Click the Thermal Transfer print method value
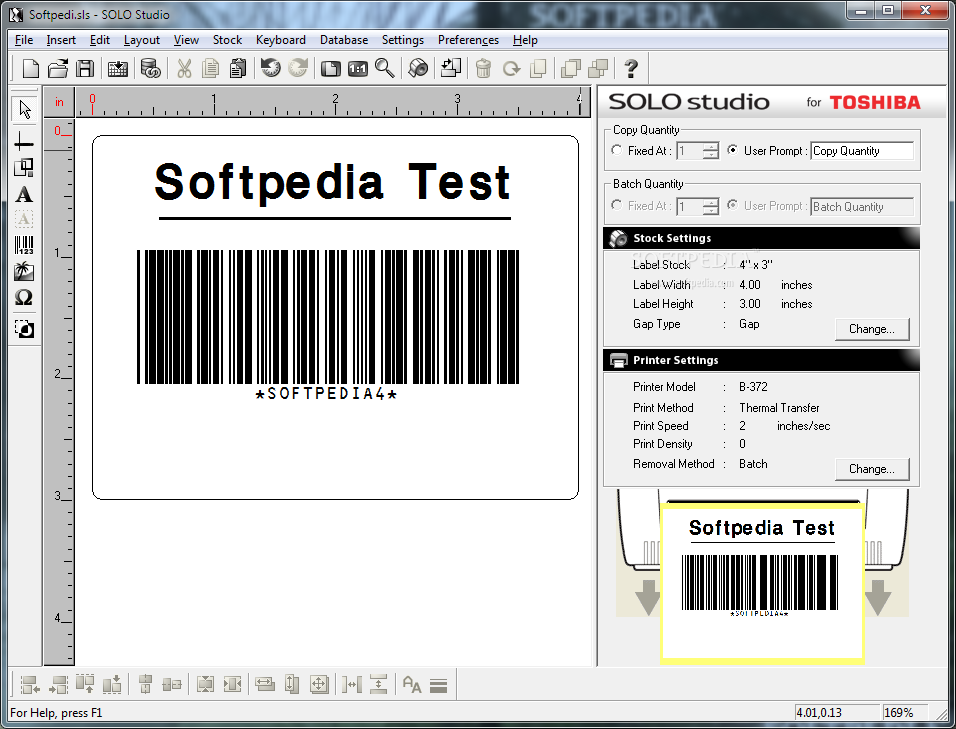Screen dimensions: 956x729 pos(779,408)
